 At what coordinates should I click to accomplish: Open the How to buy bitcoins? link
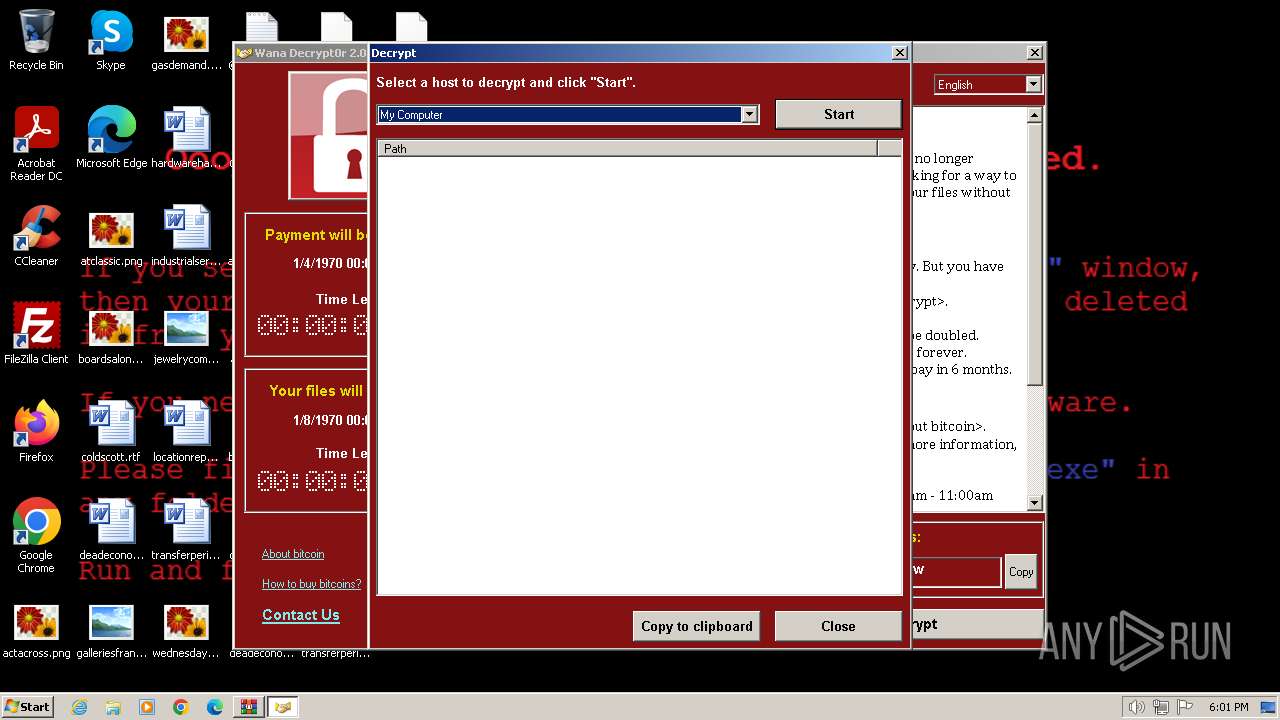tap(311, 584)
